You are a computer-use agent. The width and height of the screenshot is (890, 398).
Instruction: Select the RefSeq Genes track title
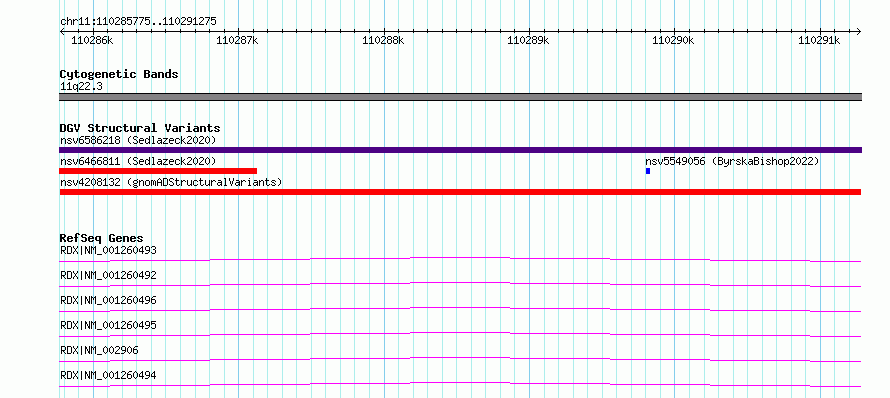pos(102,238)
